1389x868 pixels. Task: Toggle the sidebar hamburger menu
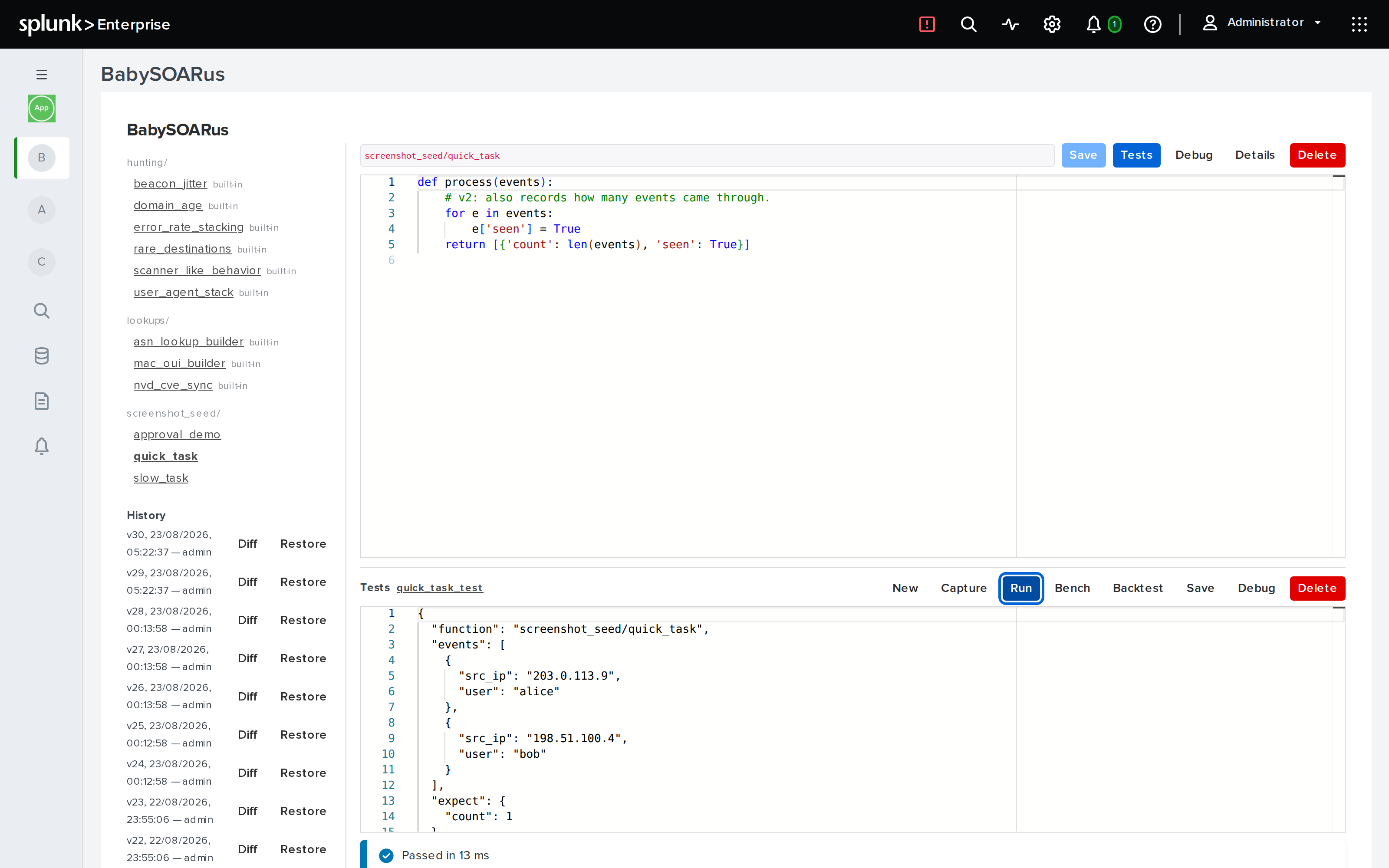pos(41,75)
